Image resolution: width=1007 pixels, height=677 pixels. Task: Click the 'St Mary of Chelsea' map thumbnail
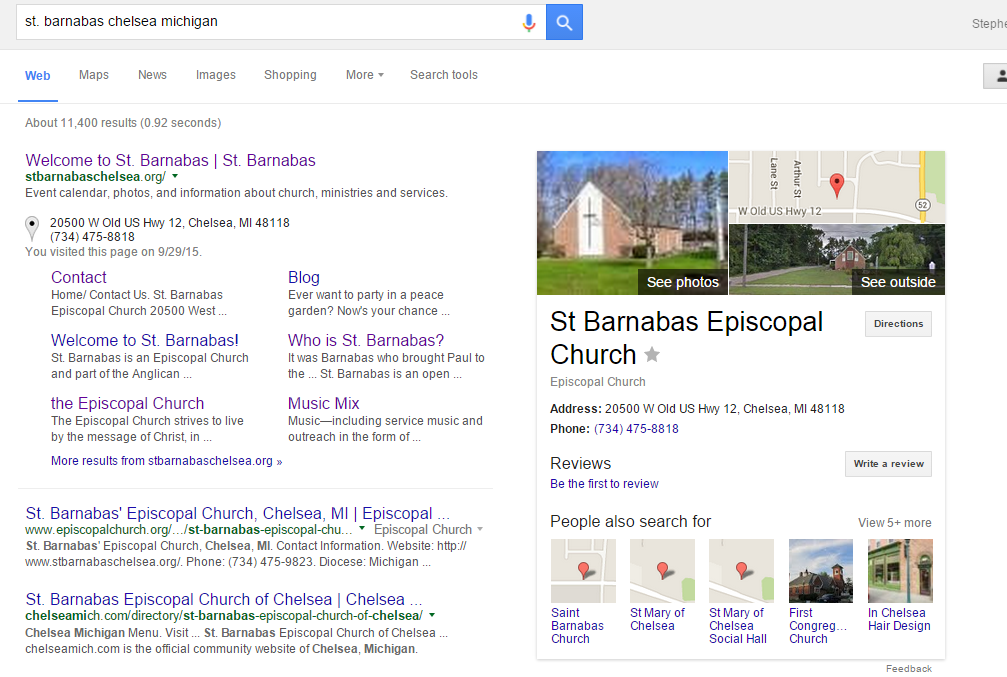point(662,570)
